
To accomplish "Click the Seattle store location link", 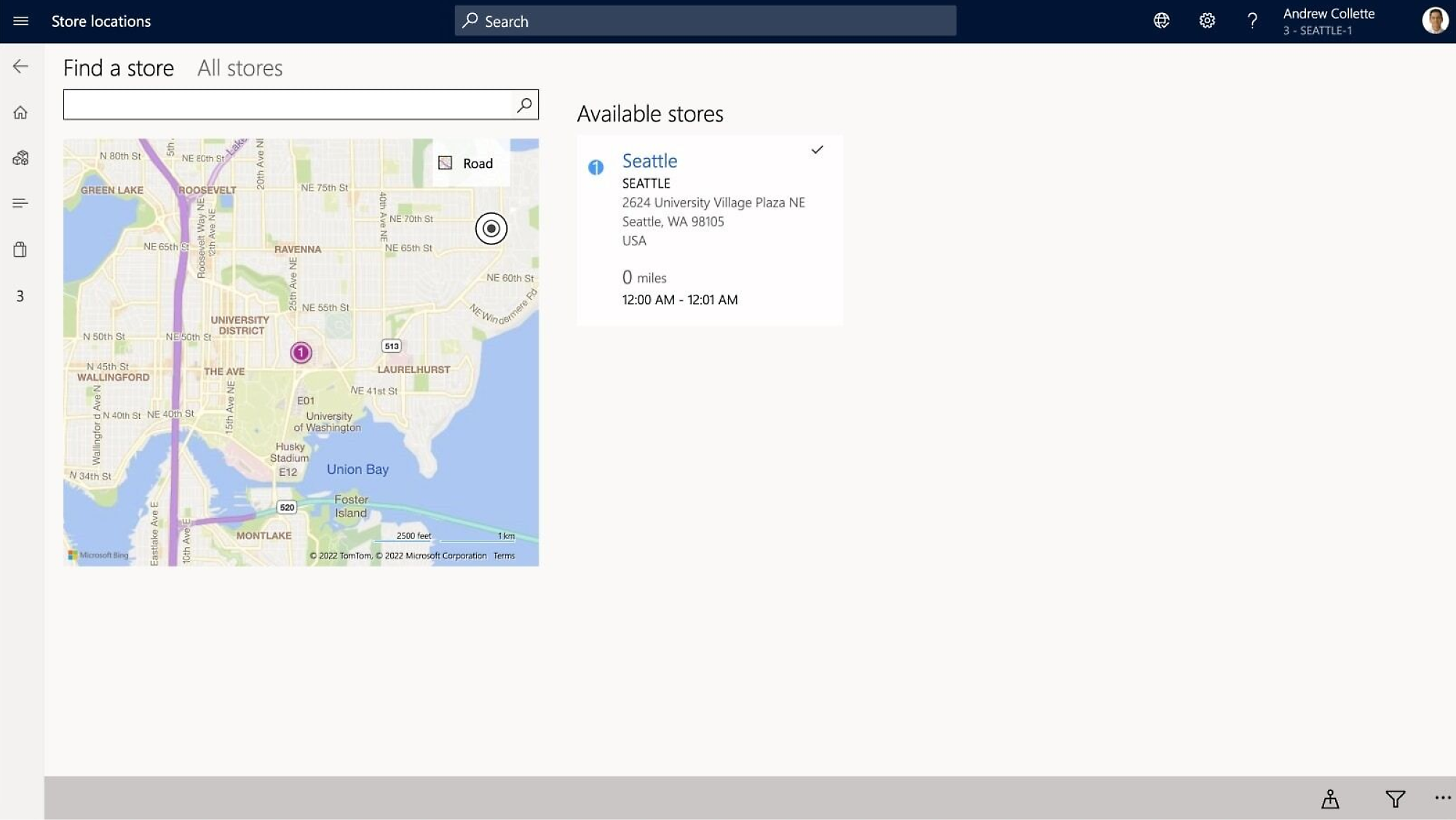I will tap(649, 160).
